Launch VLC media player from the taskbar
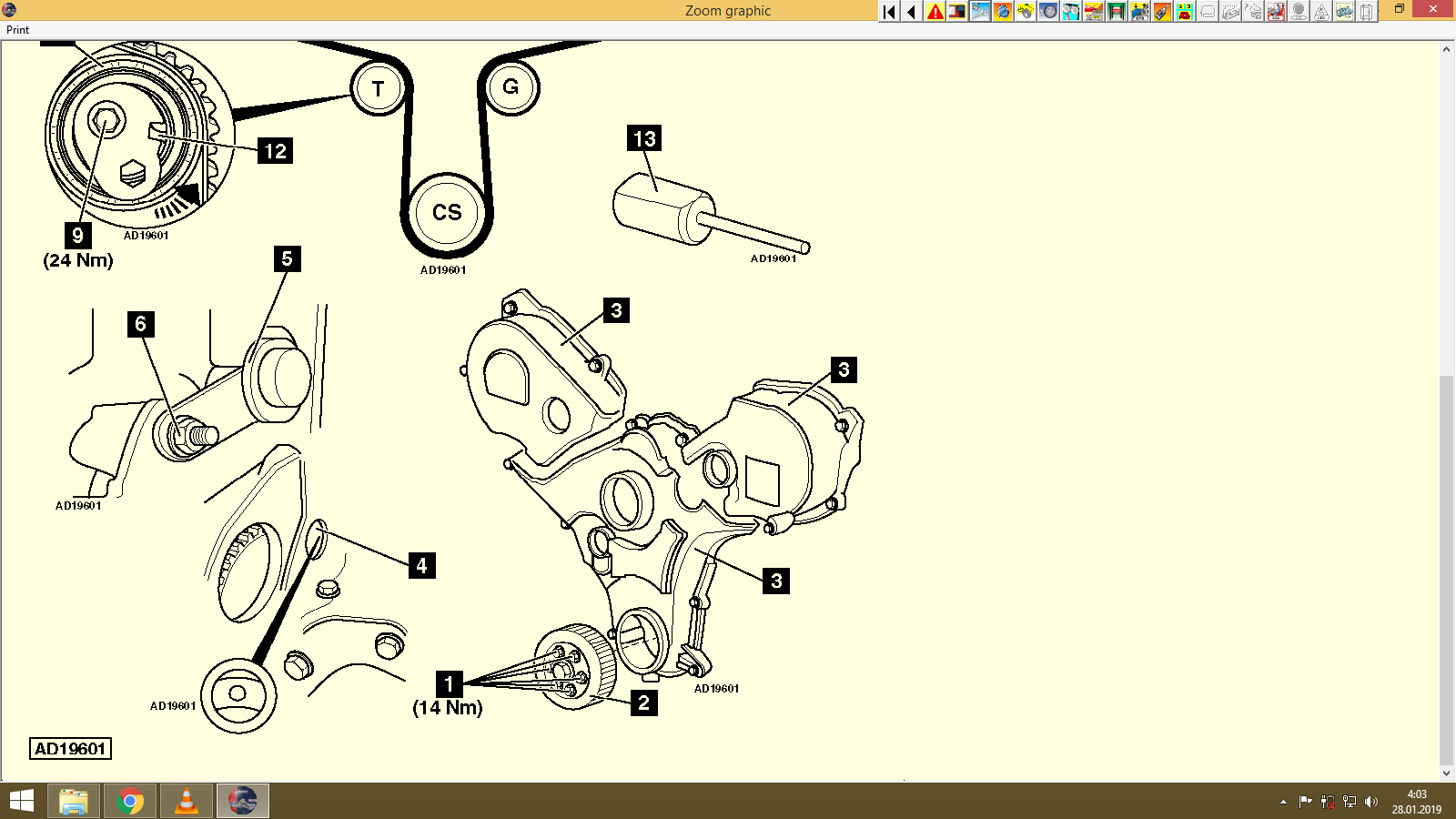Screen dimensions: 1456x819 point(187,801)
